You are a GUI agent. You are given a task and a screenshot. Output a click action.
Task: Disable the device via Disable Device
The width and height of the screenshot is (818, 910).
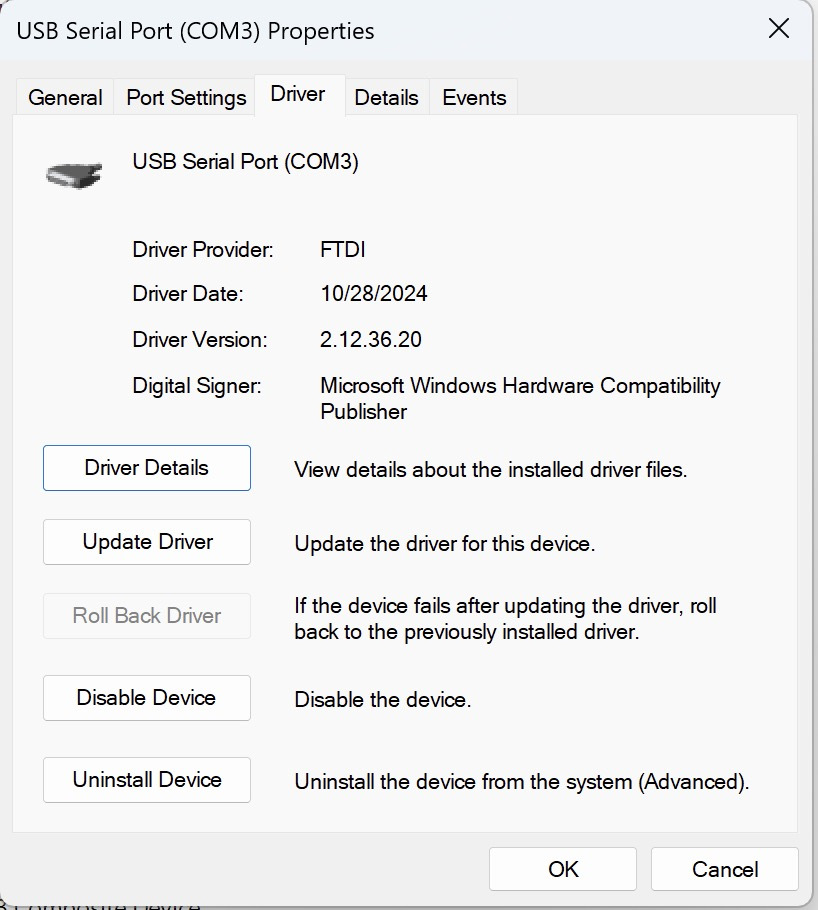147,698
